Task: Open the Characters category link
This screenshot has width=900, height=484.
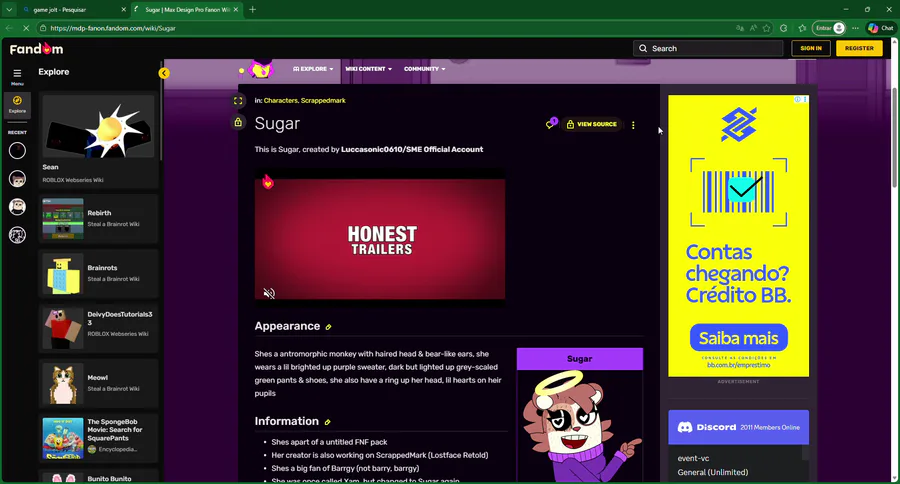Action: click(281, 100)
